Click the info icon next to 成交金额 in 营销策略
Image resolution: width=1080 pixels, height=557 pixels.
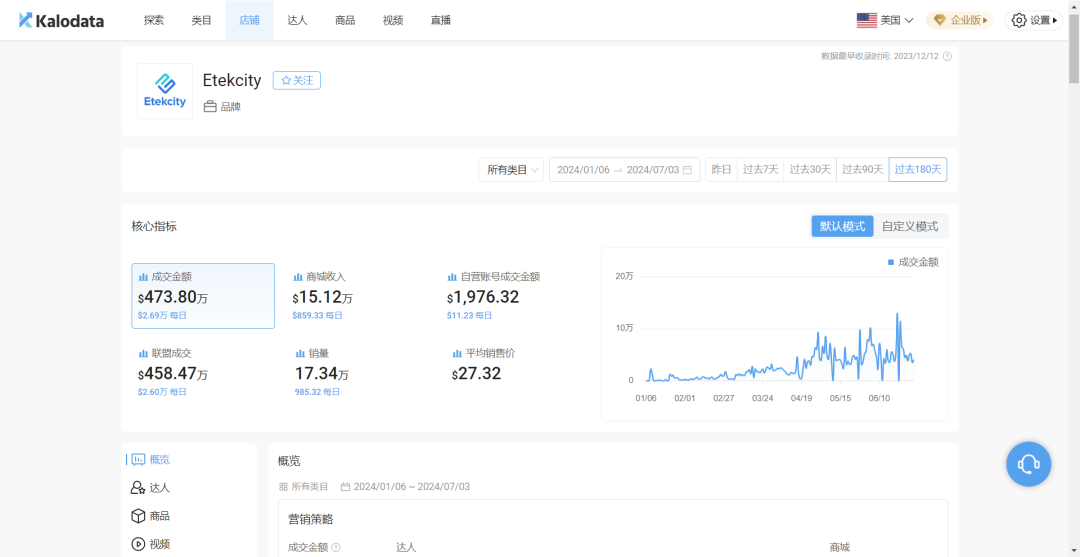point(336,548)
